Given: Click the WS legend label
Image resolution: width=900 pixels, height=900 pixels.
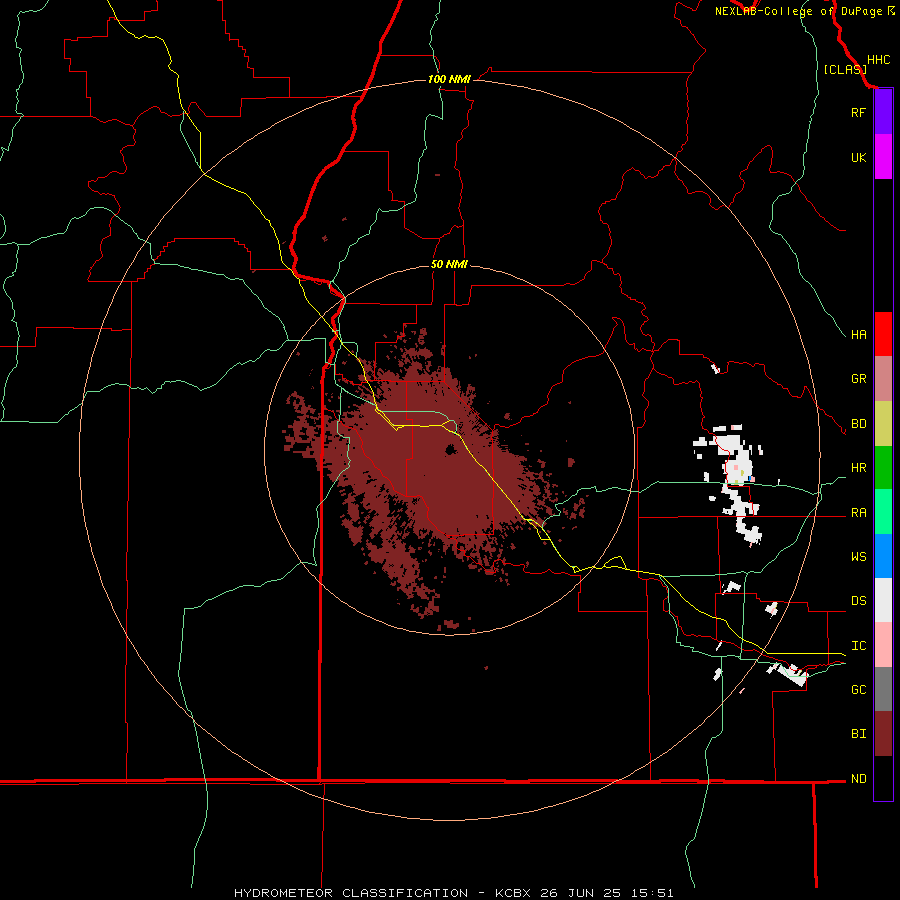Looking at the screenshot, I should [x=858, y=556].
